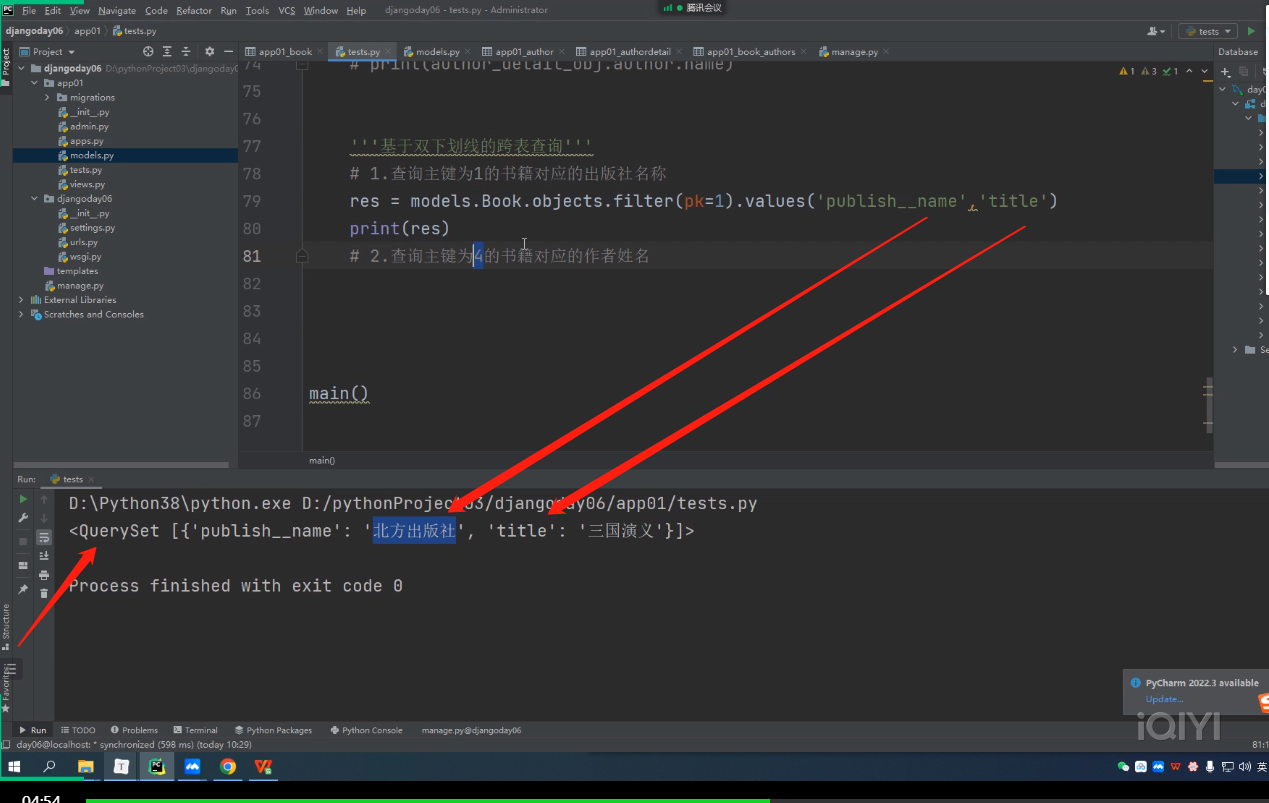Image resolution: width=1269 pixels, height=803 pixels.
Task: Clear console output with trash icon
Action: point(44,593)
